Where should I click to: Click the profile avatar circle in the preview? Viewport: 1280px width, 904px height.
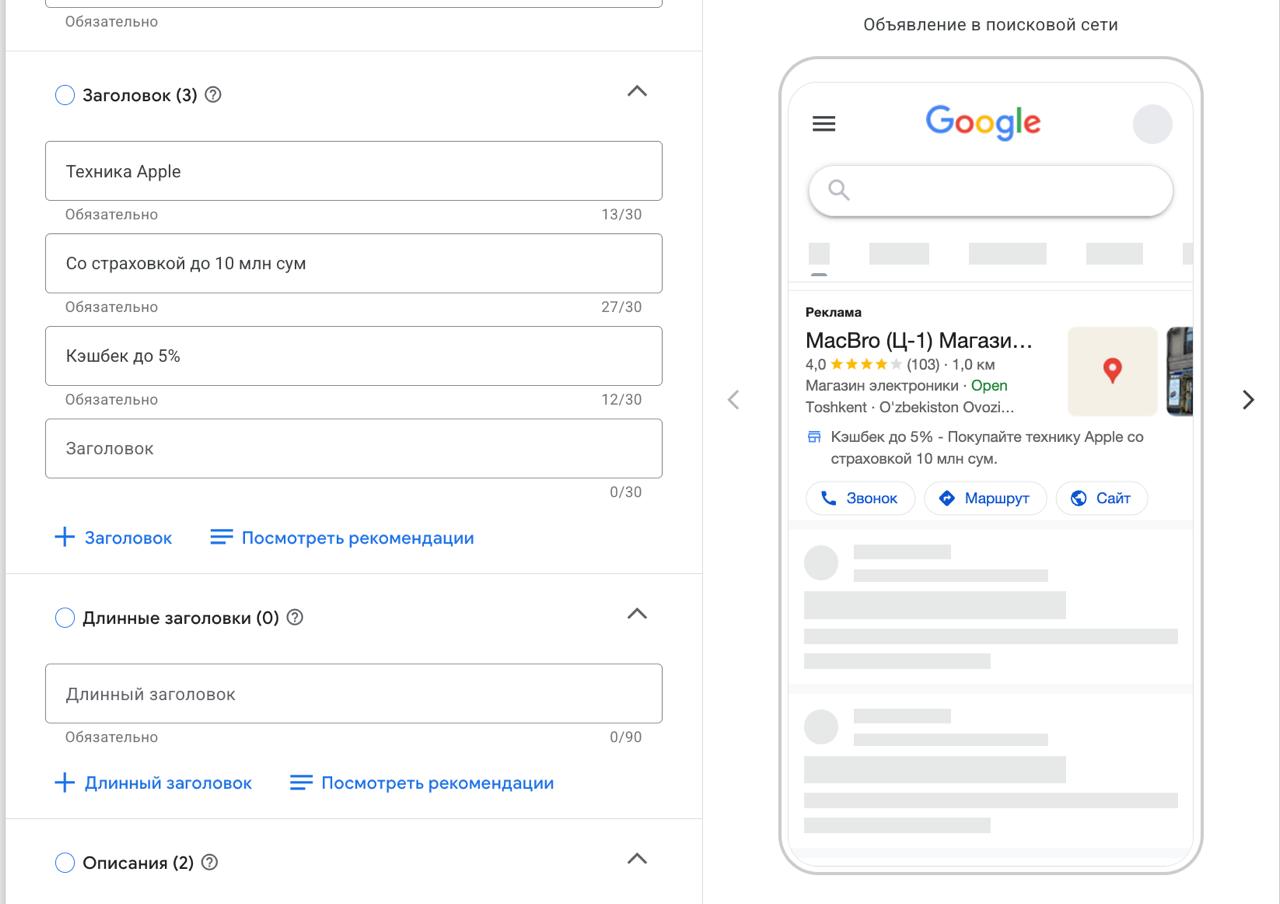[x=1152, y=124]
